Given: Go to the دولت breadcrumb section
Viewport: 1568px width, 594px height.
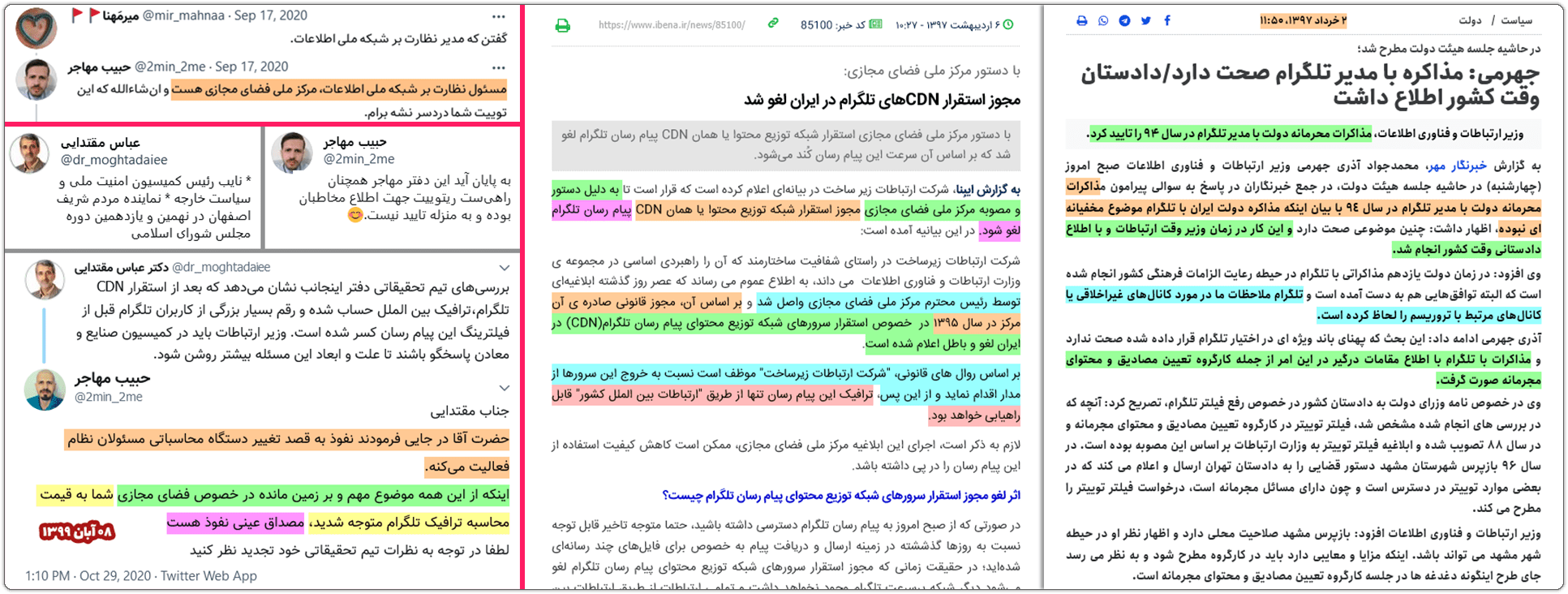Looking at the screenshot, I should pos(1470,20).
